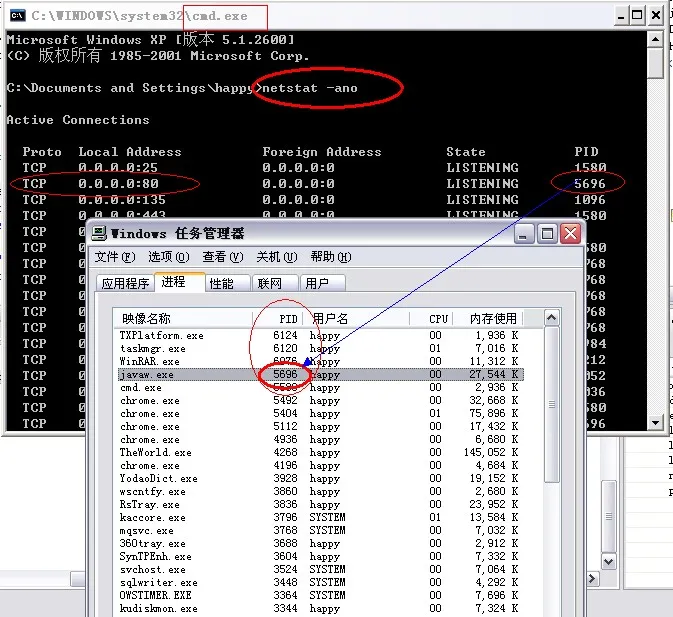Viewport: 673px width, 617px height.
Task: Select the TXPlatform.exe process row
Action: [321, 336]
